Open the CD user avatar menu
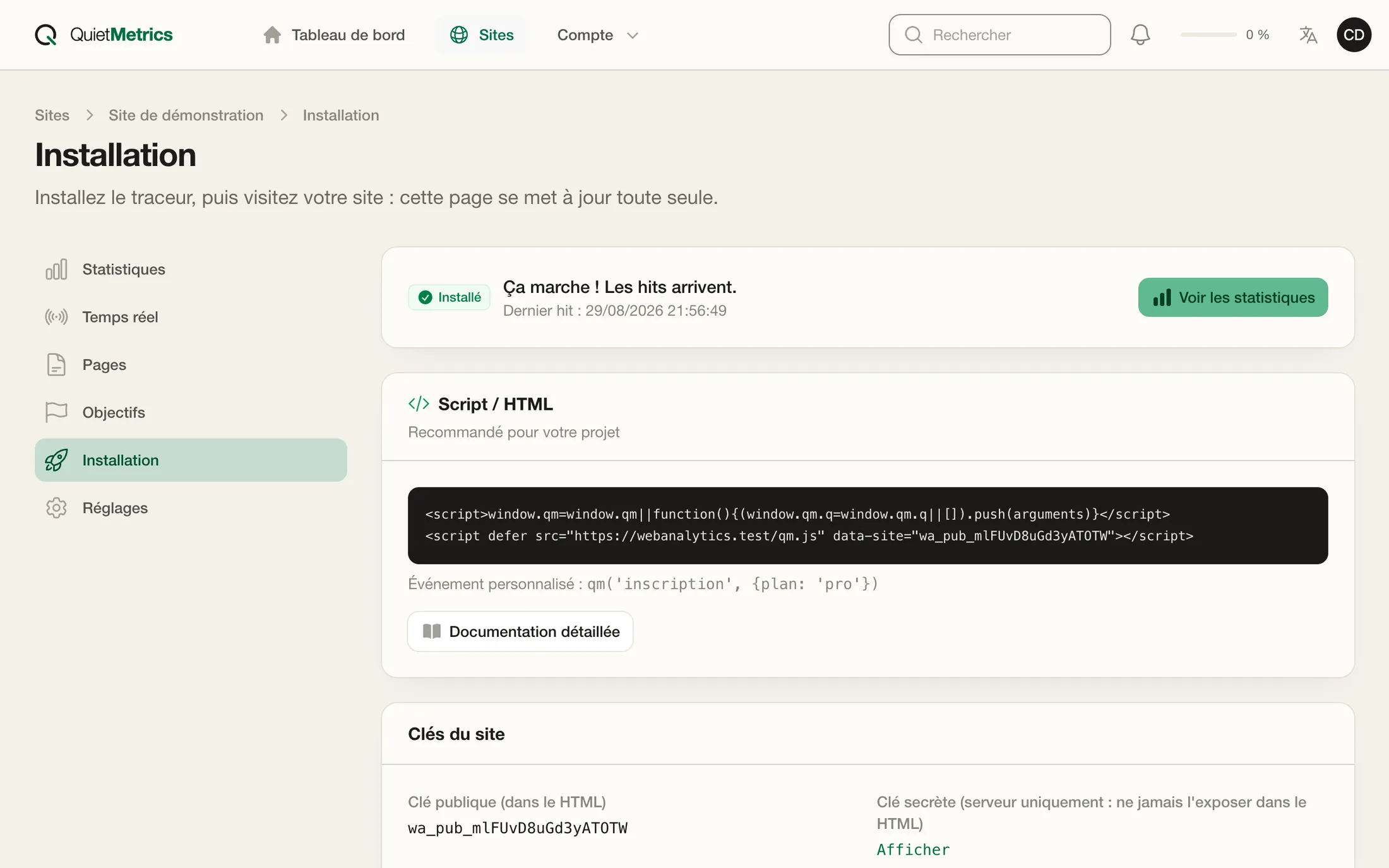 (1354, 35)
